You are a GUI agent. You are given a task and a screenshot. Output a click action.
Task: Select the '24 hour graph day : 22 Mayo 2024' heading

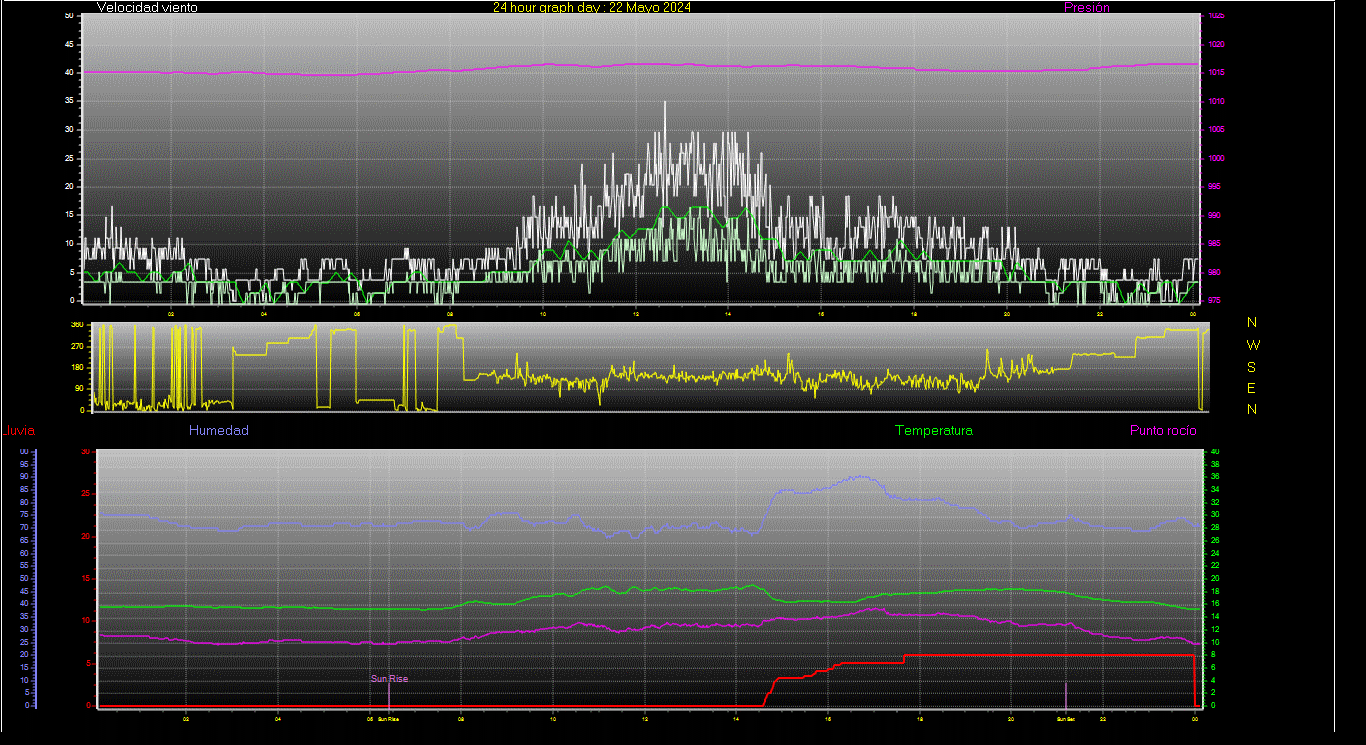click(592, 7)
